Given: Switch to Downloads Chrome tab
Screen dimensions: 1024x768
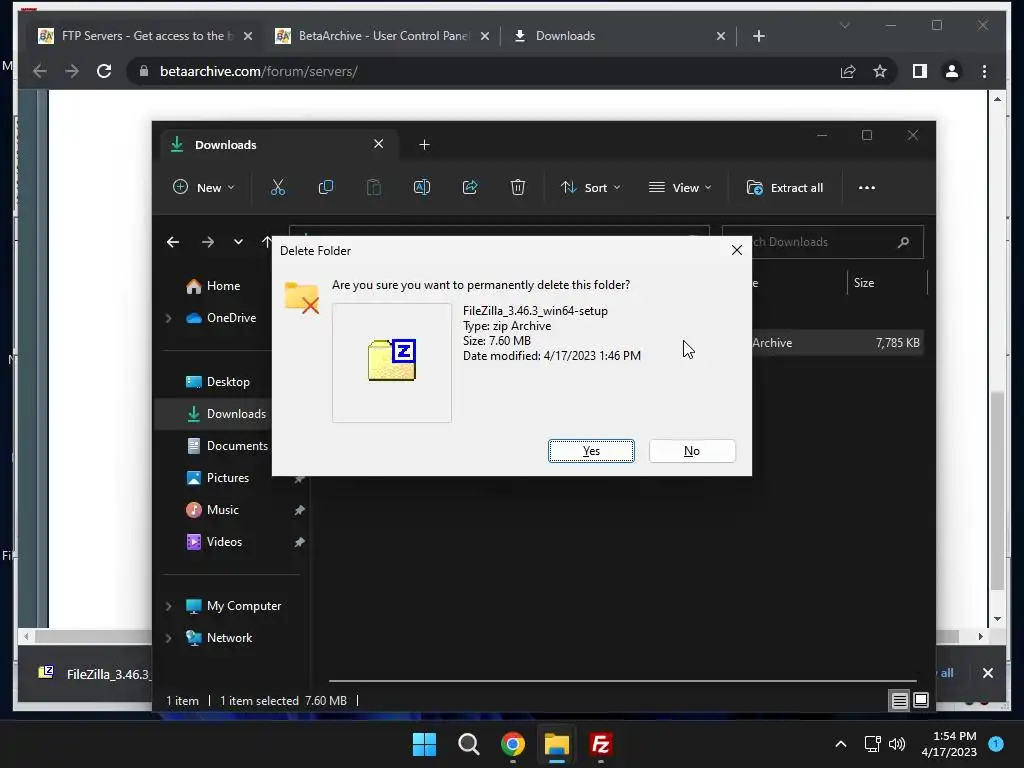Looking at the screenshot, I should point(619,36).
